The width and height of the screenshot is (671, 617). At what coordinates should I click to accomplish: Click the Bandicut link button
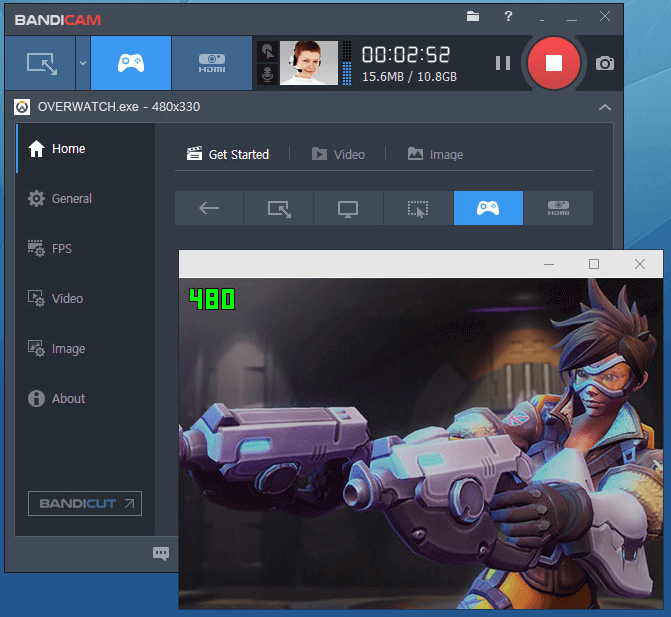85,503
